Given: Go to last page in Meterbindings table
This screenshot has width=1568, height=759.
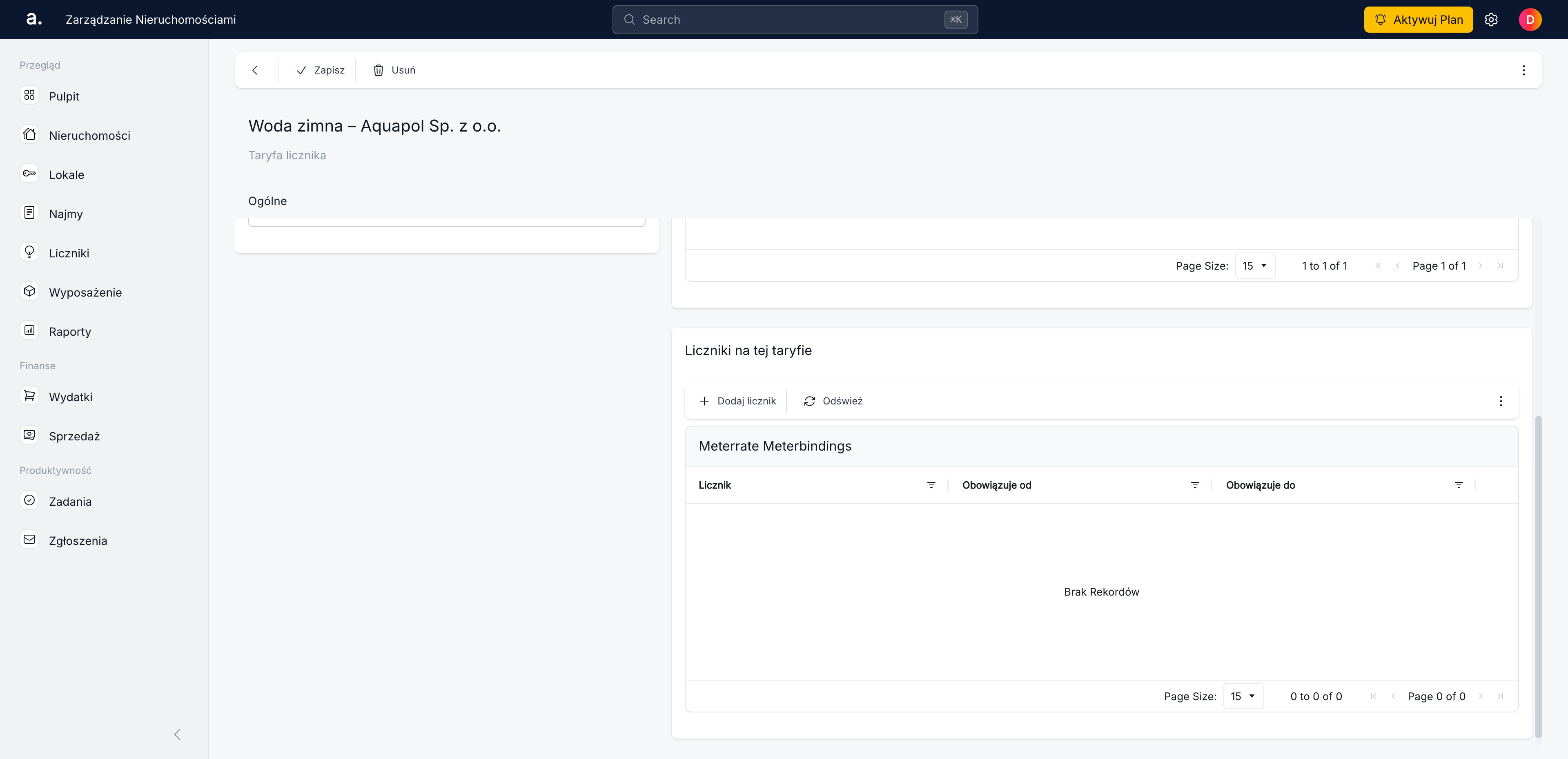Looking at the screenshot, I should point(1500,696).
